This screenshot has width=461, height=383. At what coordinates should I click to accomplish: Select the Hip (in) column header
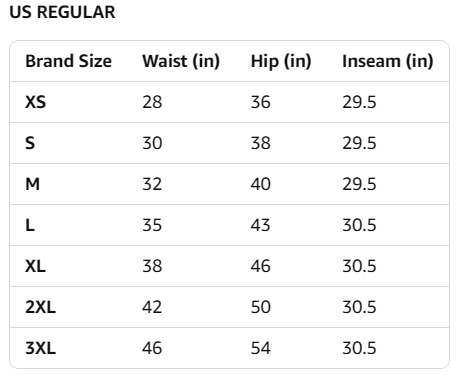tap(281, 61)
